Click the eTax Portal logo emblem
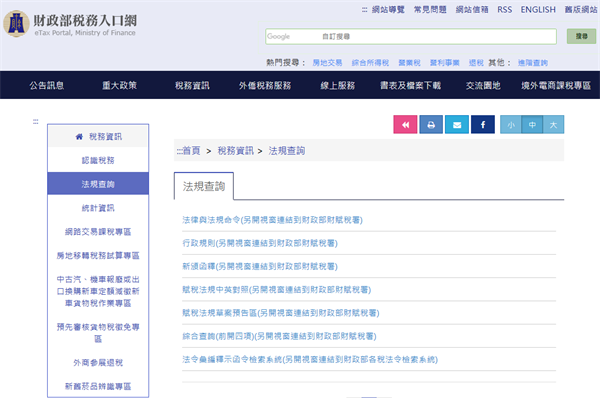Image resolution: width=600 pixels, height=398 pixels. [x=16, y=24]
